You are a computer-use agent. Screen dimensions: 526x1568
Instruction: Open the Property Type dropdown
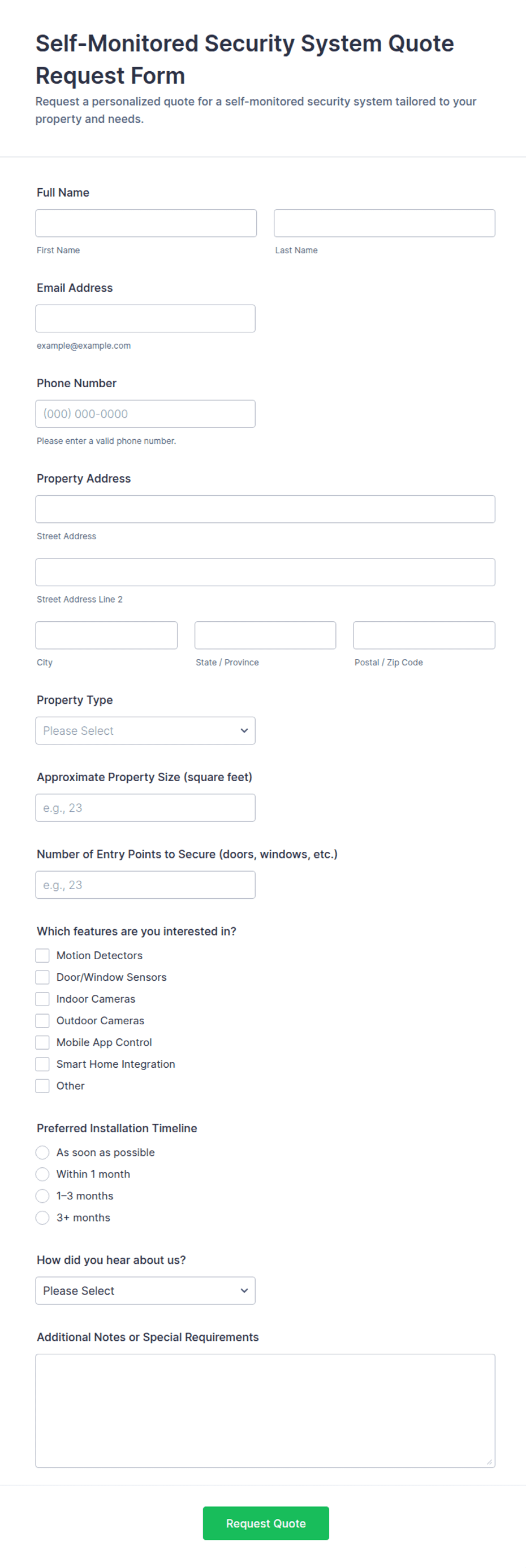coord(145,730)
